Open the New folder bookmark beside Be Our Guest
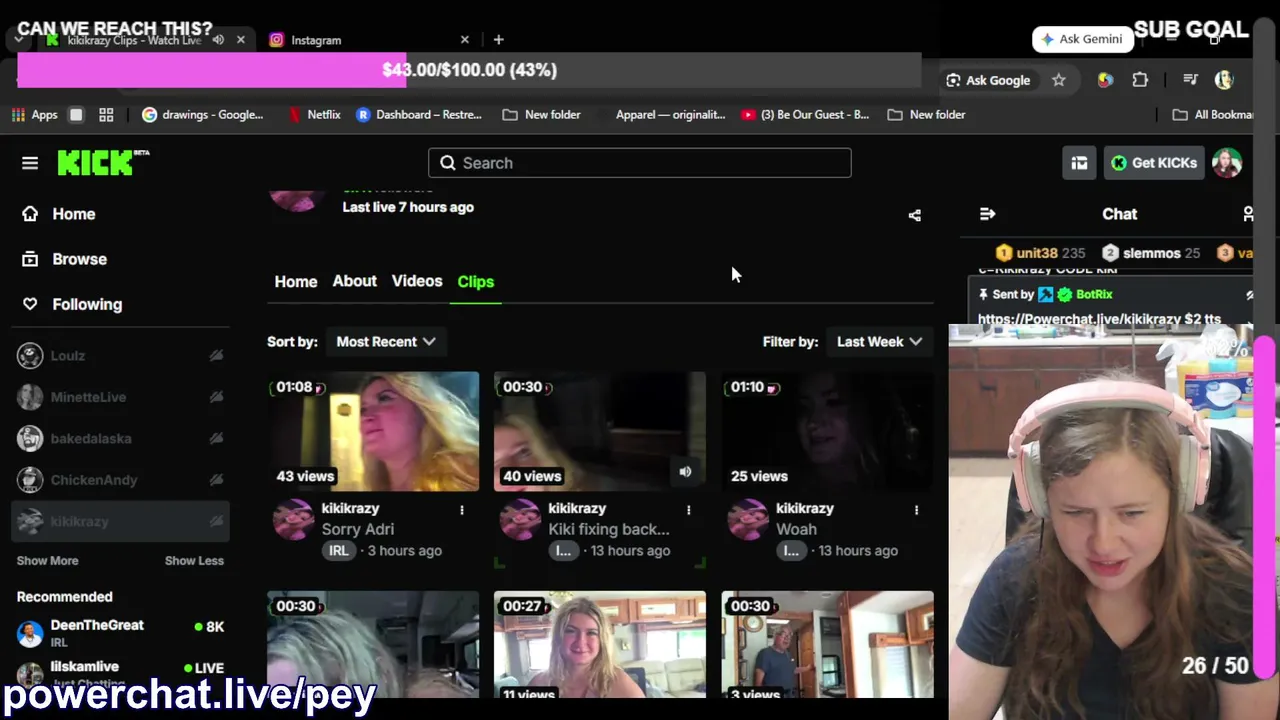The image size is (1280, 720). click(x=926, y=115)
